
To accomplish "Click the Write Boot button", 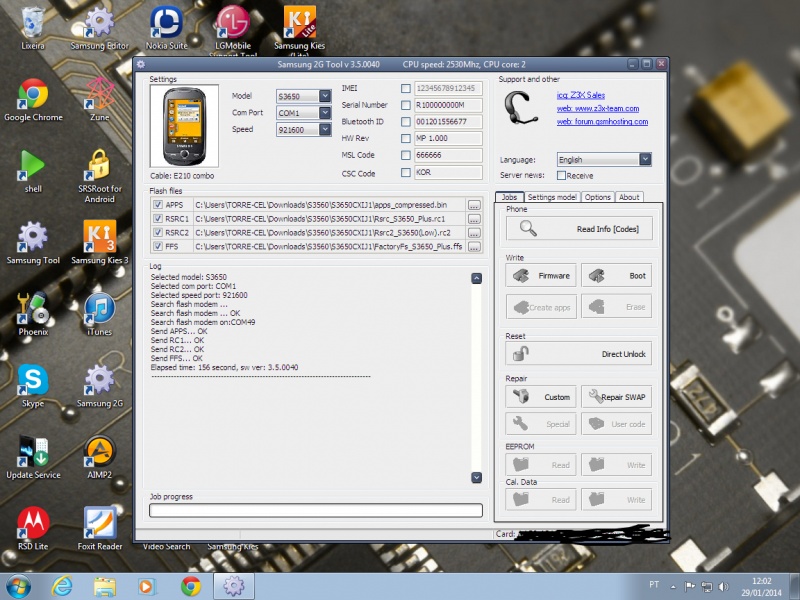I will click(616, 276).
